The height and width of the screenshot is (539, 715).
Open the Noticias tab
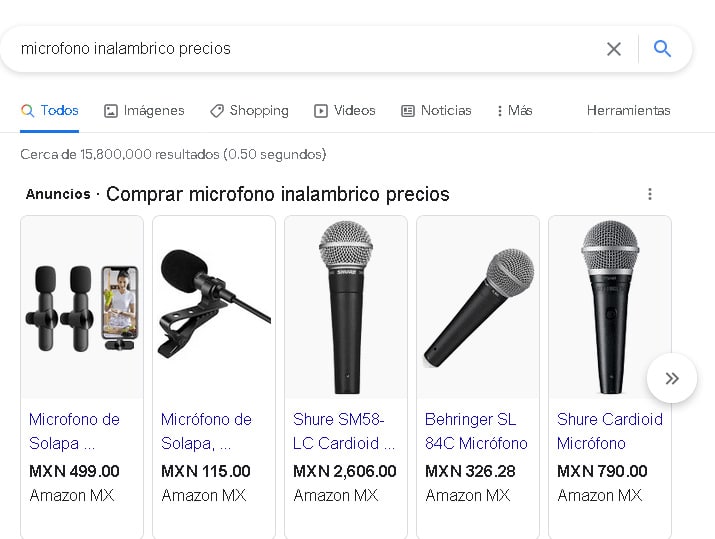coord(436,110)
